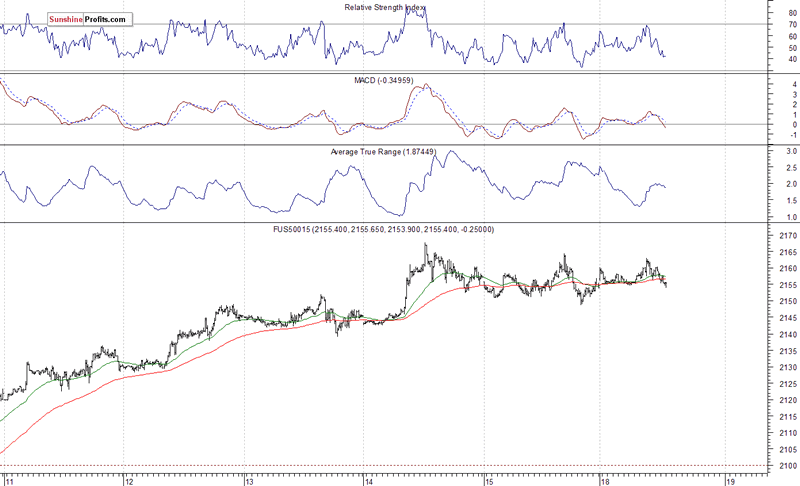
Task: Select the 40 level on RSI axis
Action: click(793, 60)
